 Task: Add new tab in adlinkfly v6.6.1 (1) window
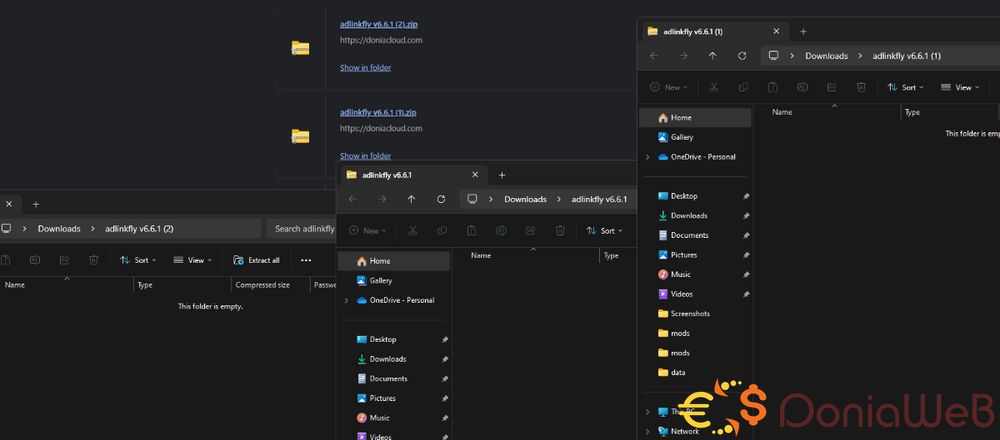[x=803, y=31]
